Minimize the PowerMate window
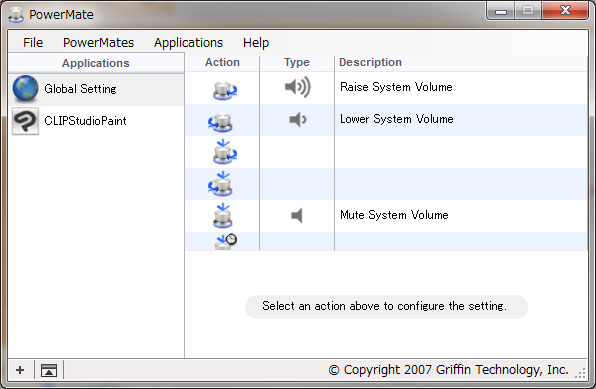The height and width of the screenshot is (389, 596). coord(501,11)
